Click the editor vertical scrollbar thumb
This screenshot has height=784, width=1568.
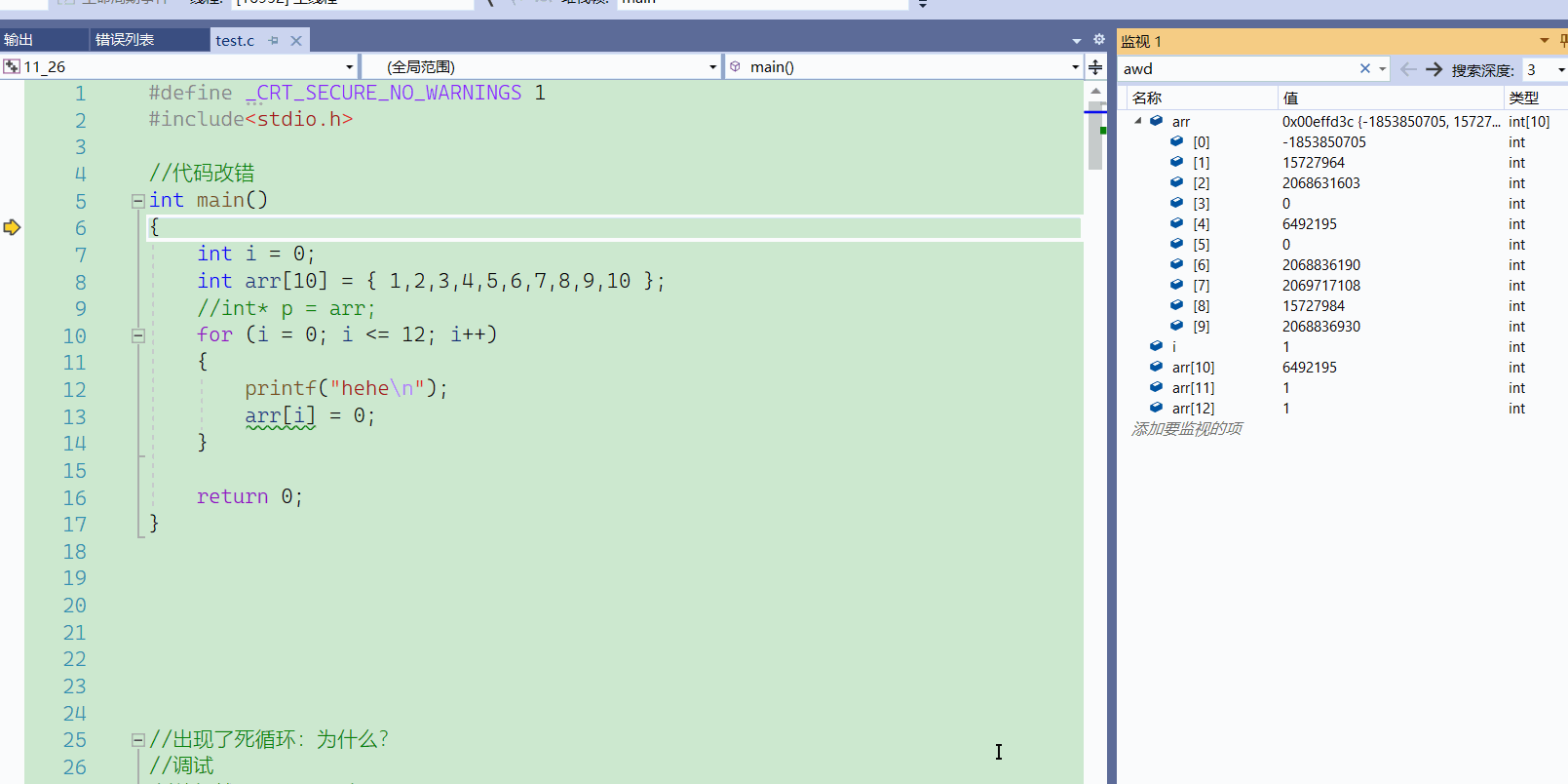[1095, 136]
